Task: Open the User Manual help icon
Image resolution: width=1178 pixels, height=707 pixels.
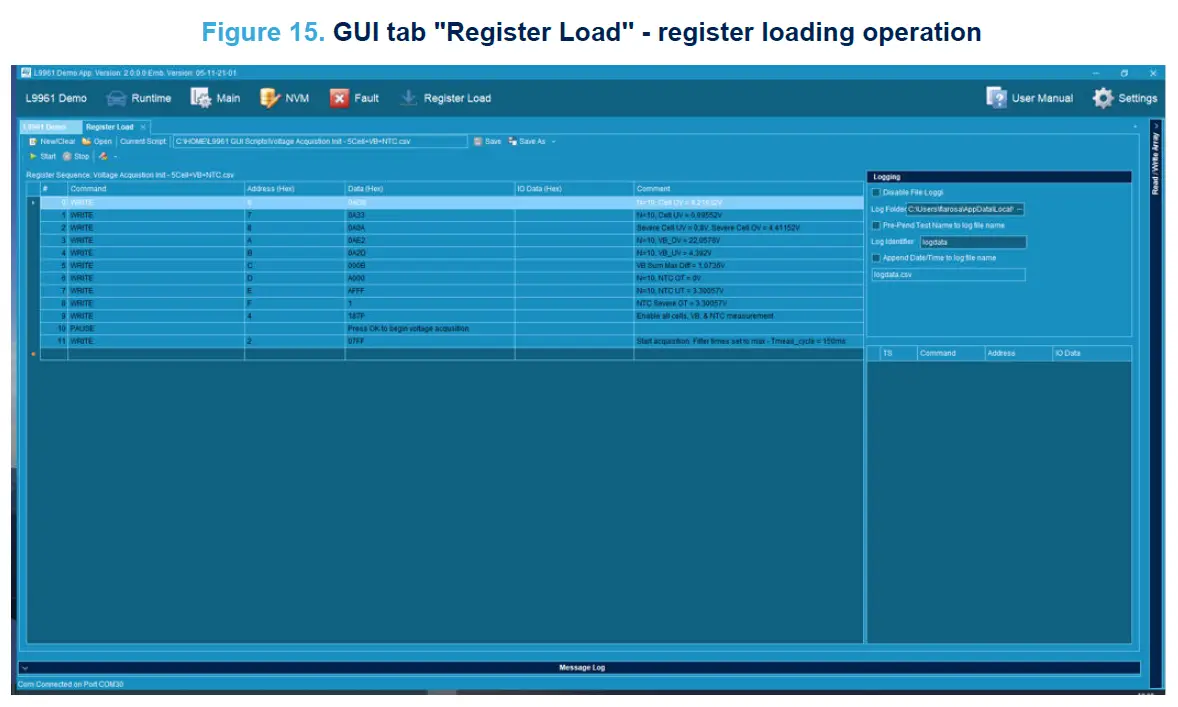Action: coord(996,98)
